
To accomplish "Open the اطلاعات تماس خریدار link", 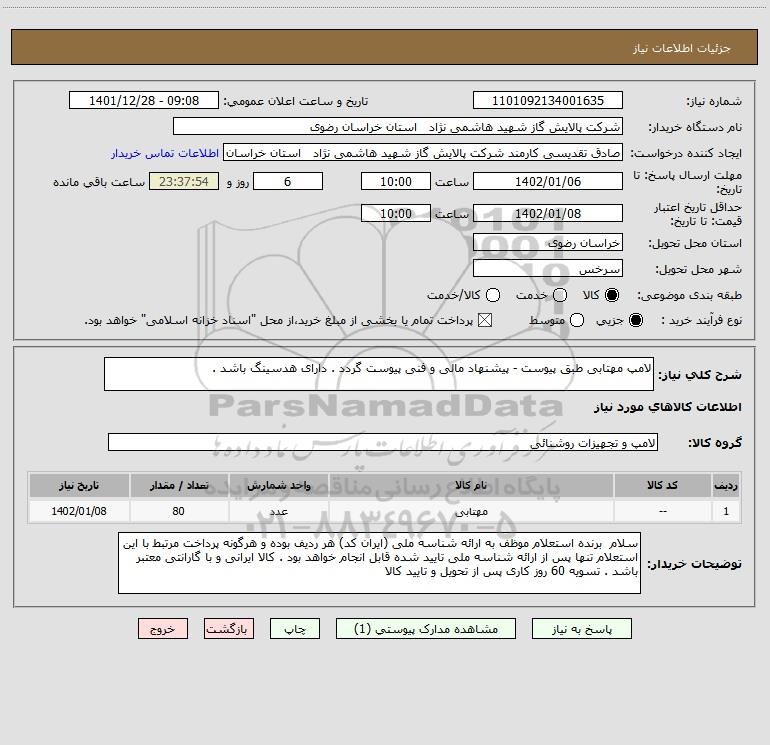I will (x=165, y=153).
